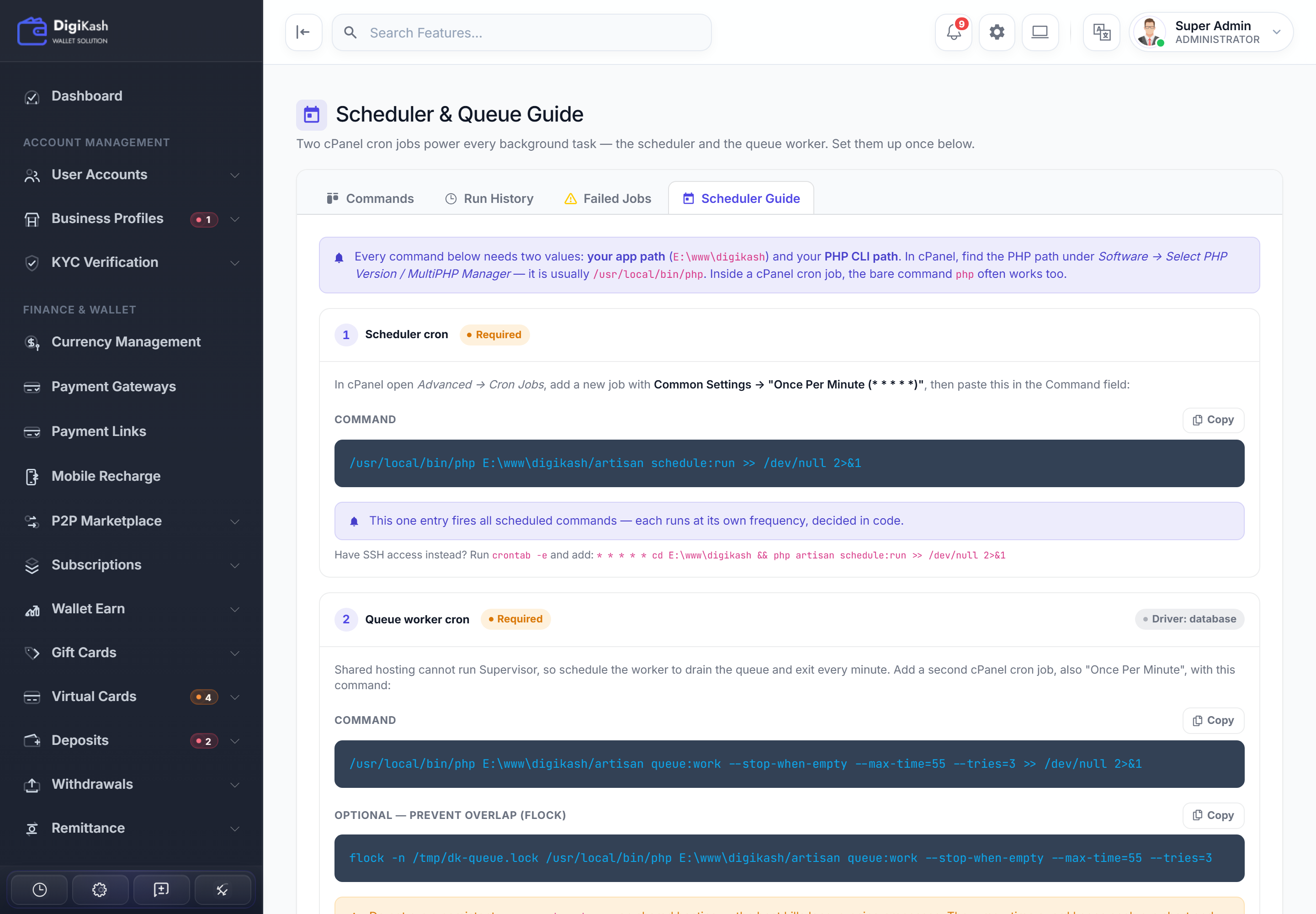The image size is (1316, 914).
Task: Expand P2P Marketplace chevron
Action: click(x=235, y=521)
